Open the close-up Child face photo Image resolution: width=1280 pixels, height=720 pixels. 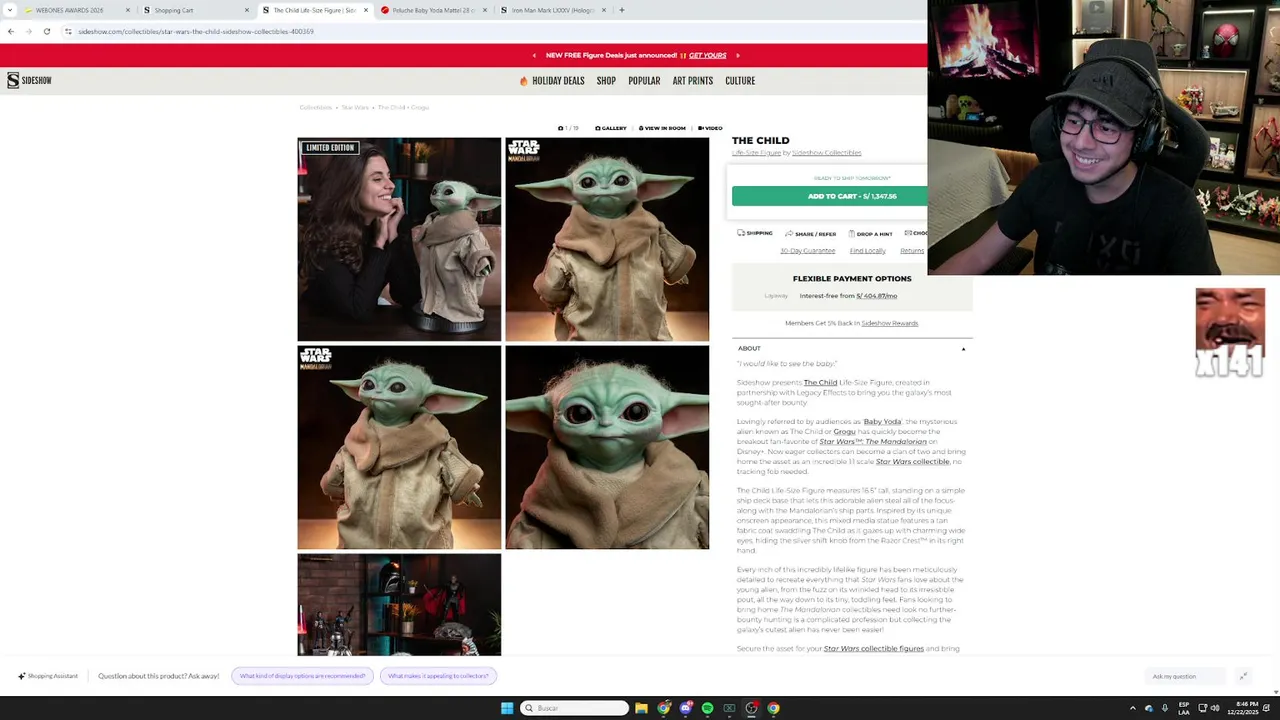pos(607,447)
